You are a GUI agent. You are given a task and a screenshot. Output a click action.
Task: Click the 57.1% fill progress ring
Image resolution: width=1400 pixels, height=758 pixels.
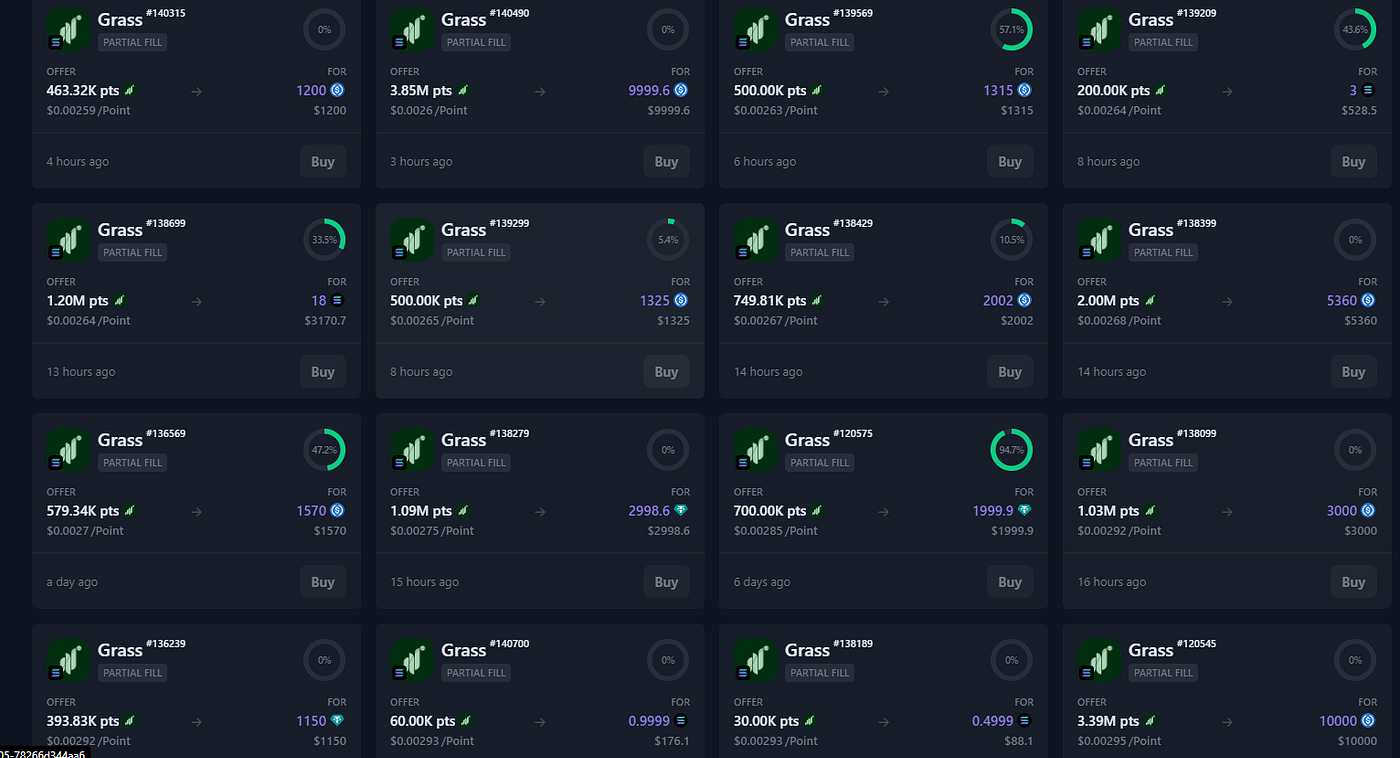(x=1011, y=30)
